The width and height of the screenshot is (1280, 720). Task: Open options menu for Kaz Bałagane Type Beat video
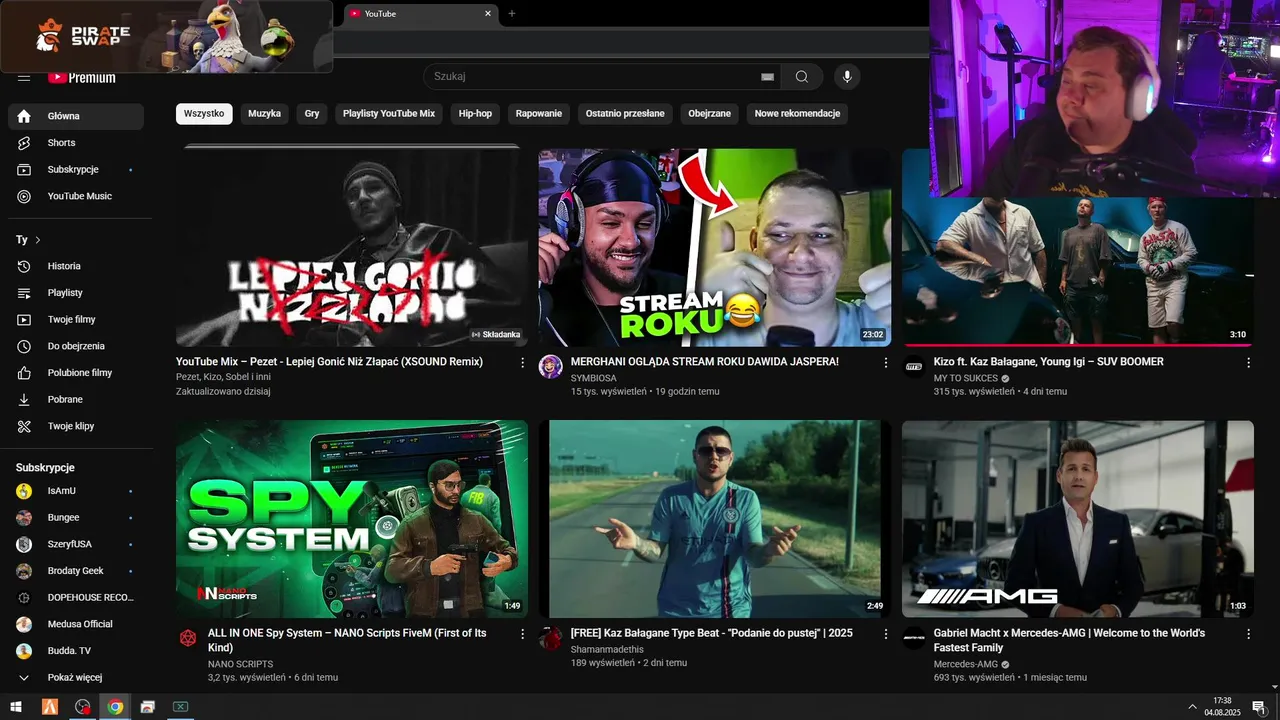coord(885,635)
